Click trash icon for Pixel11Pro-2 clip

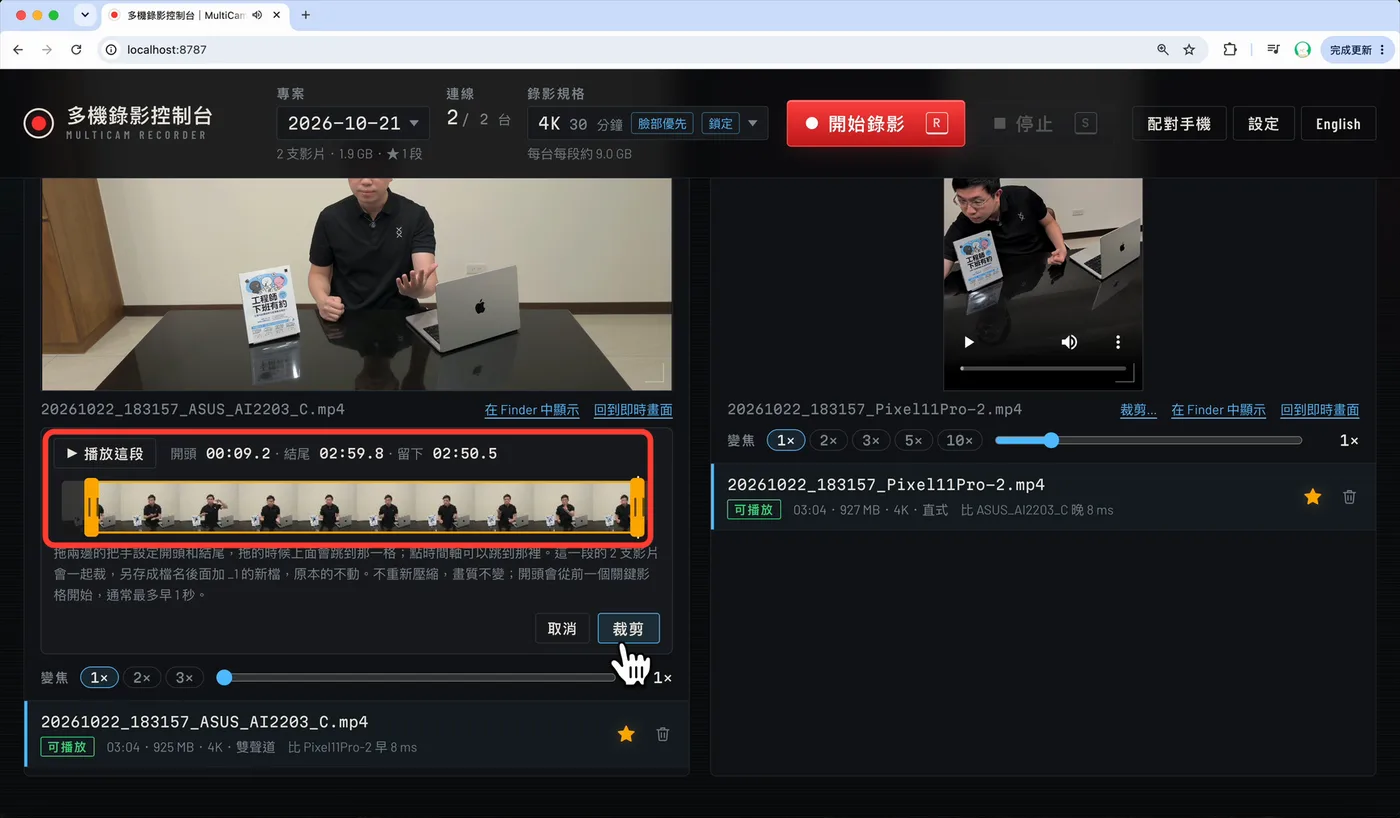(1349, 496)
